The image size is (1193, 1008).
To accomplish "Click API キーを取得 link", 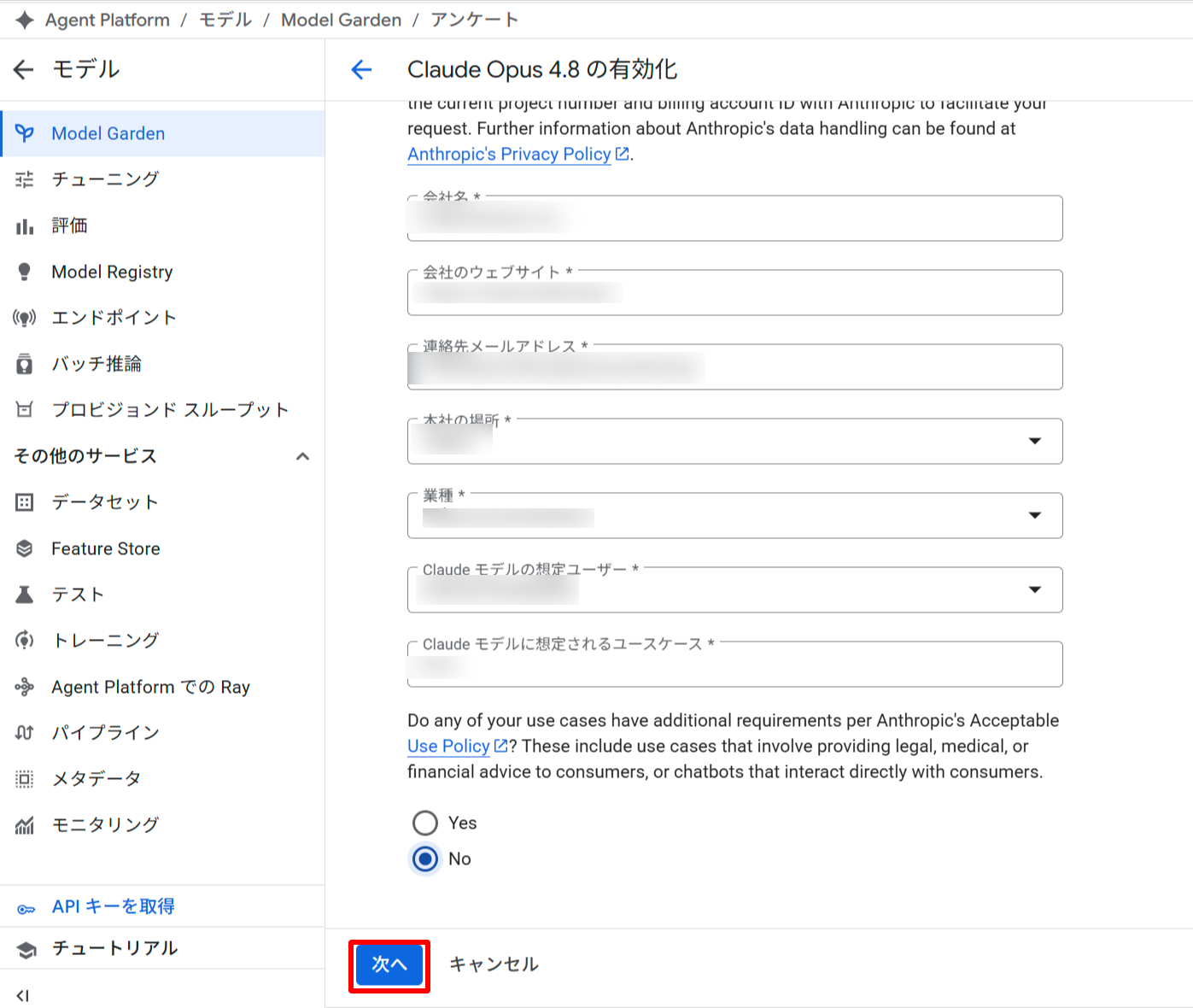I will click(x=114, y=906).
